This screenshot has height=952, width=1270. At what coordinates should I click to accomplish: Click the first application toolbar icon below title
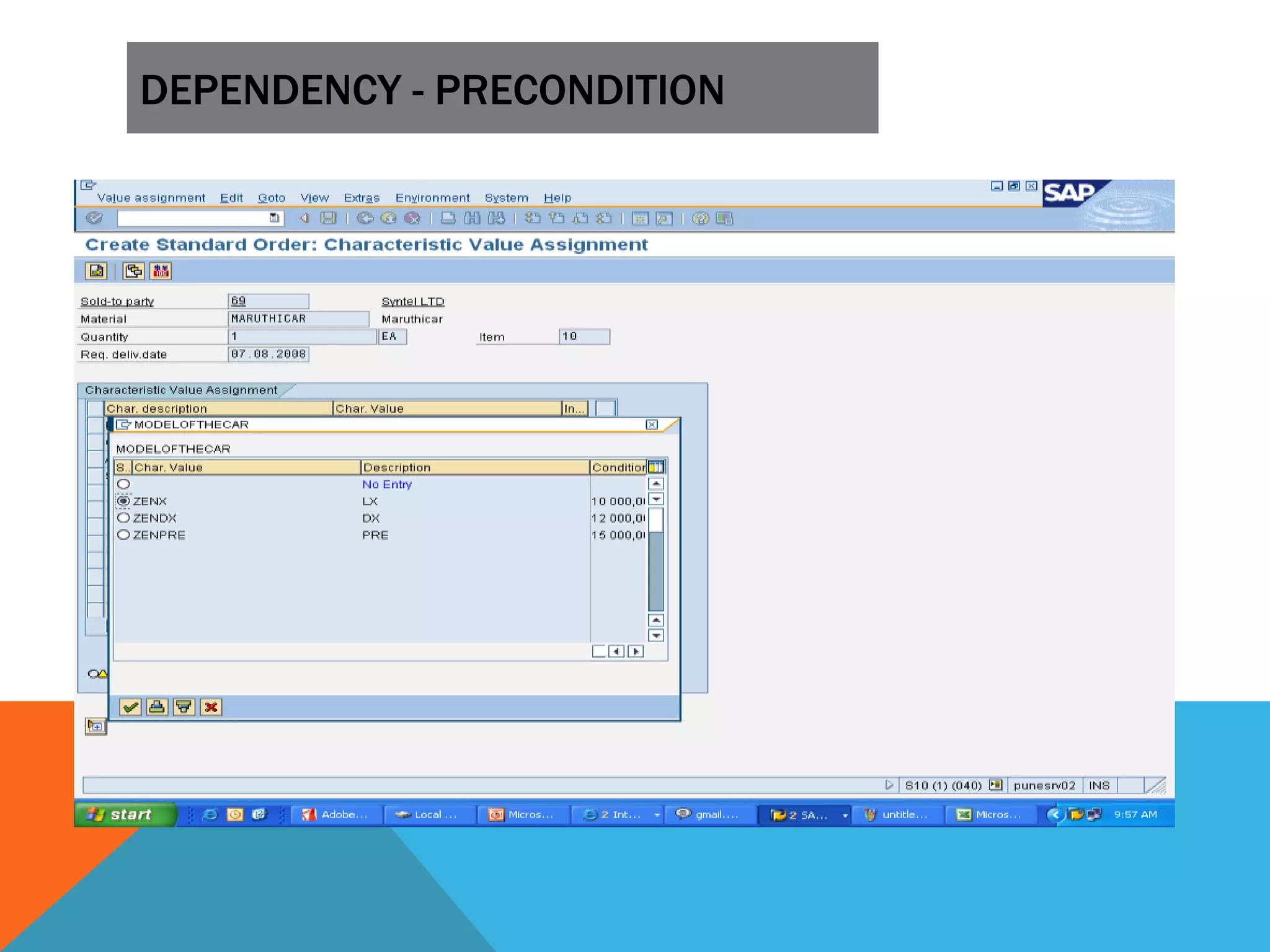pyautogui.click(x=96, y=271)
